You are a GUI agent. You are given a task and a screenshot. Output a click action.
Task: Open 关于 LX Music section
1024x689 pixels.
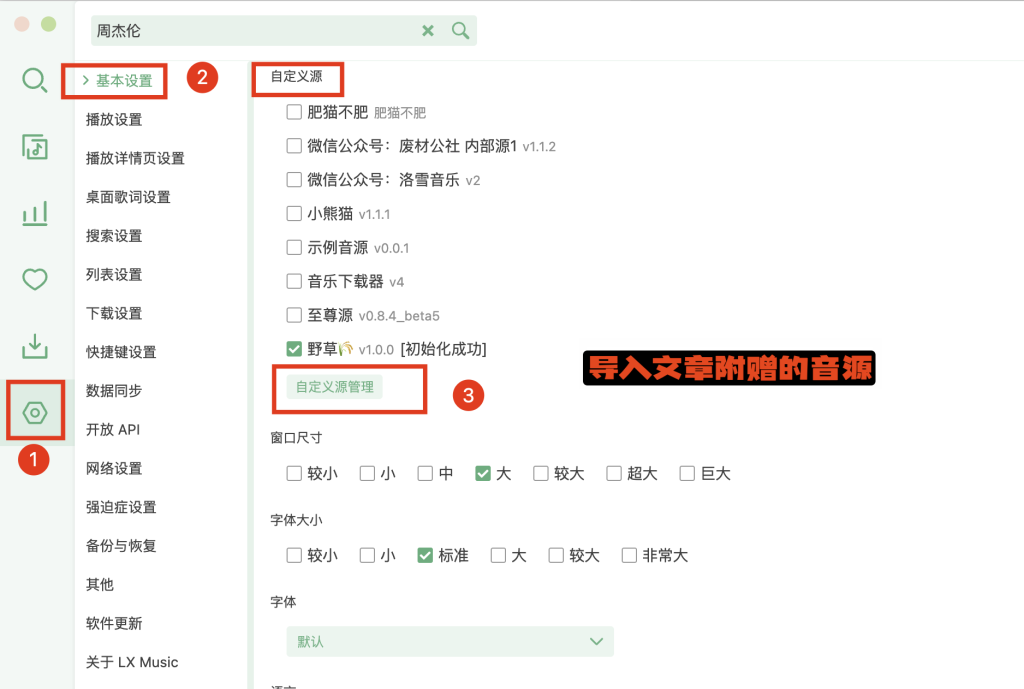pos(132,662)
